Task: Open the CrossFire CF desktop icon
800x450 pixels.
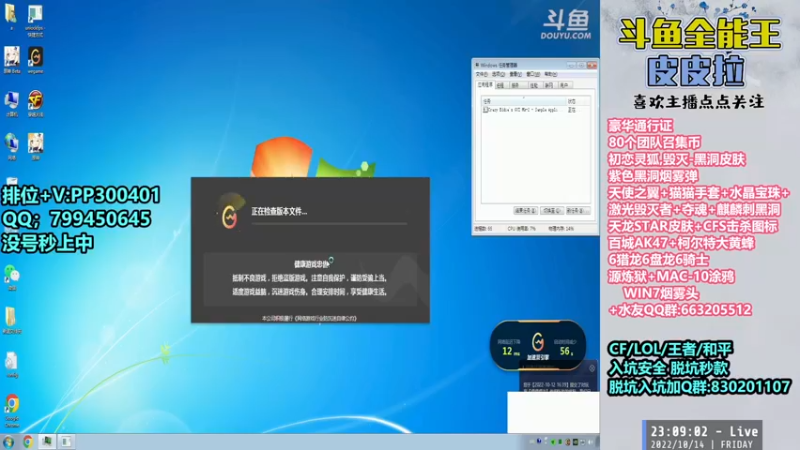Action: pyautogui.click(x=35, y=104)
